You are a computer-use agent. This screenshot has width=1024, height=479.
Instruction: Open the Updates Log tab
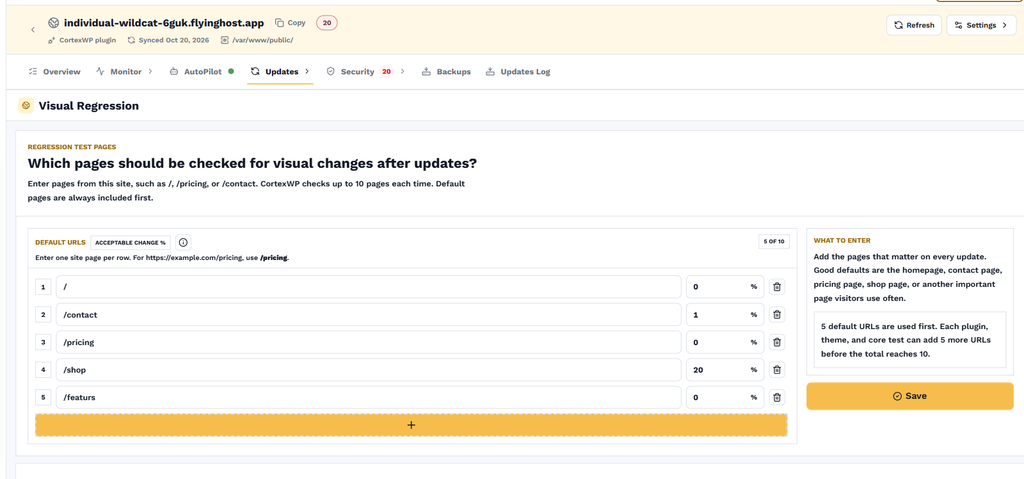click(x=518, y=72)
